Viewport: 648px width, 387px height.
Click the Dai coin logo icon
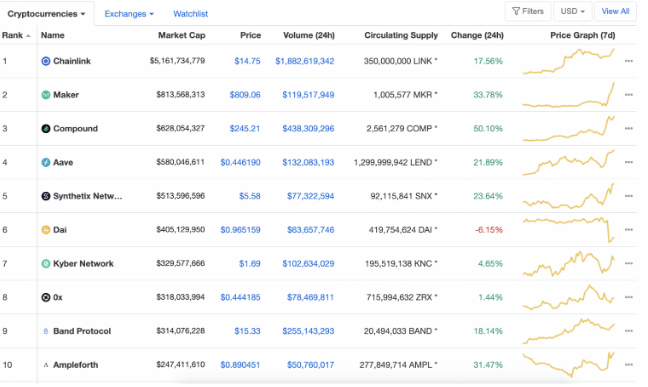[46, 230]
